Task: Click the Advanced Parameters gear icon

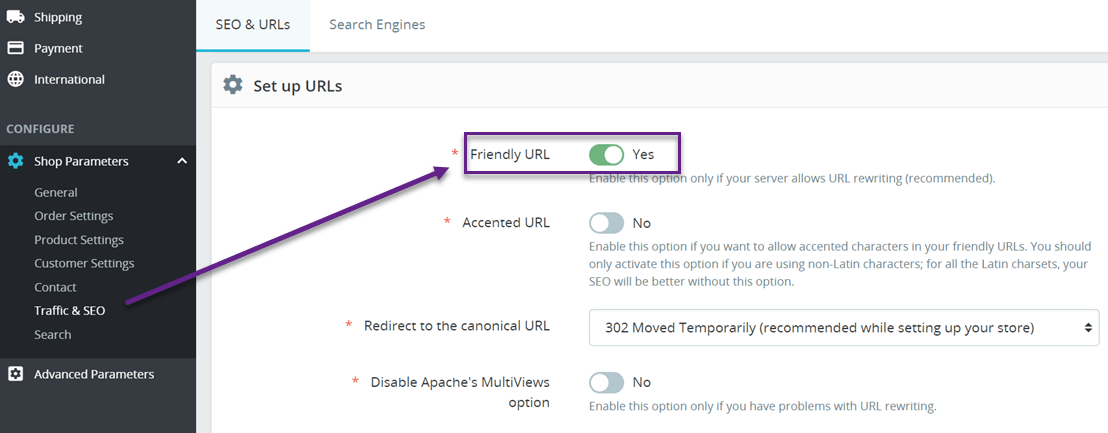Action: tap(15, 374)
